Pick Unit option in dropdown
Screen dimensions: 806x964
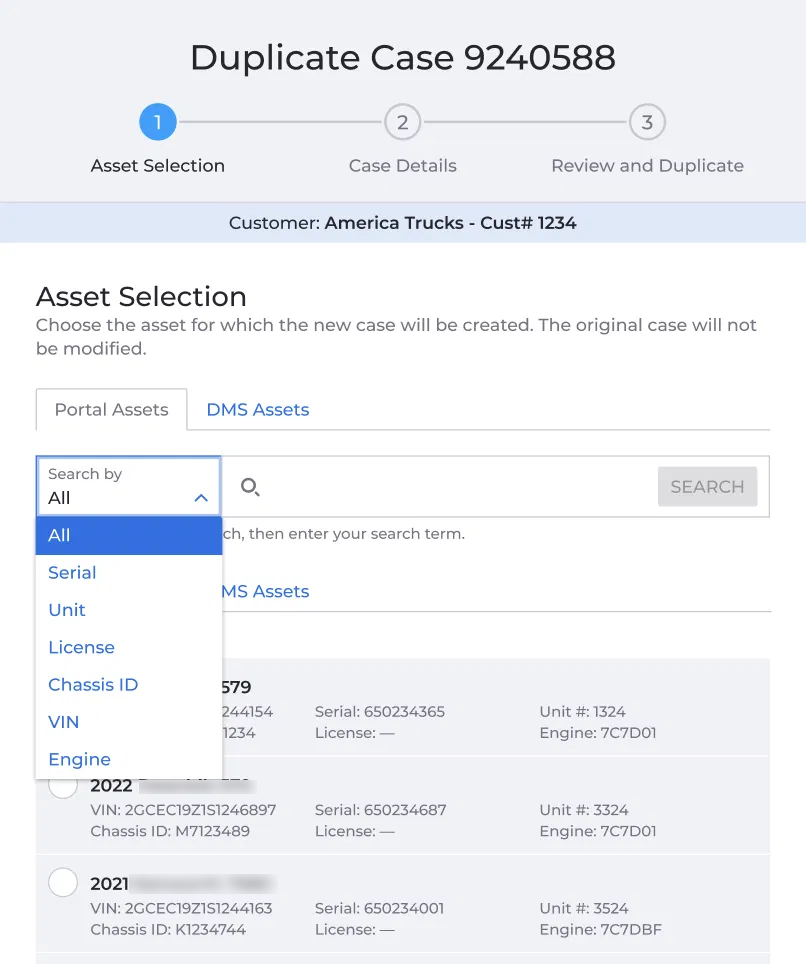(x=129, y=610)
